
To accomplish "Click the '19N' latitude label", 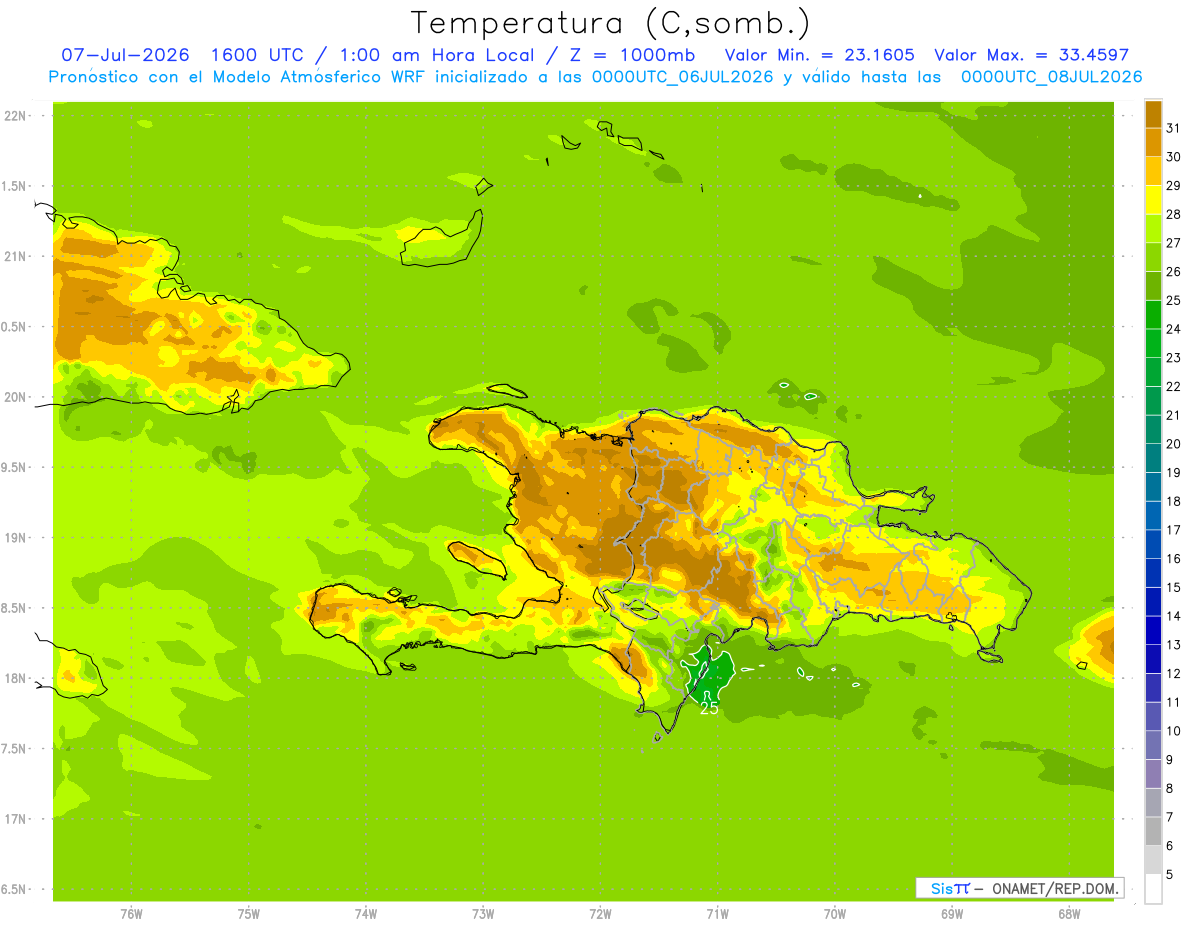I will tap(14, 538).
